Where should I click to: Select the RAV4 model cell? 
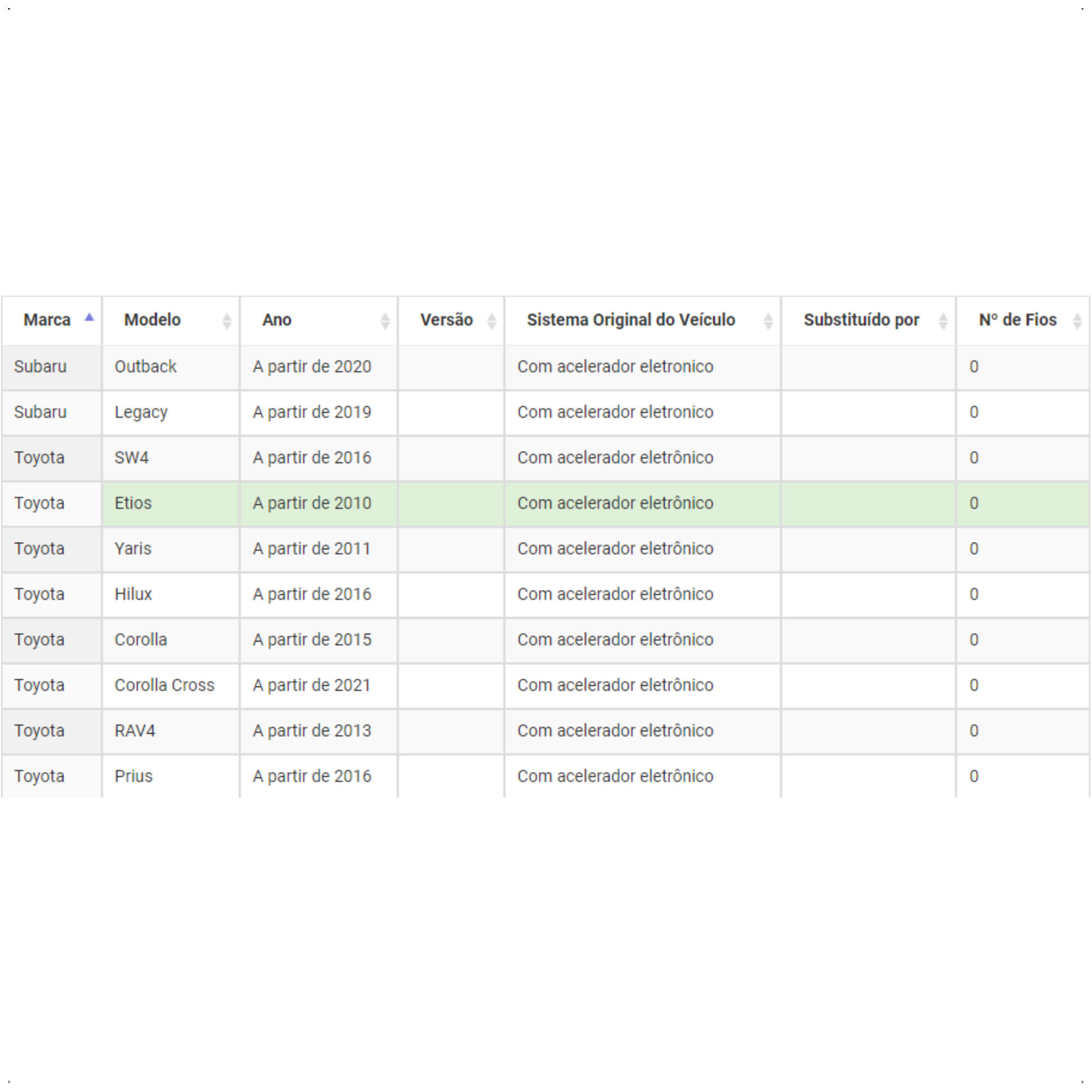pyautogui.click(x=171, y=732)
